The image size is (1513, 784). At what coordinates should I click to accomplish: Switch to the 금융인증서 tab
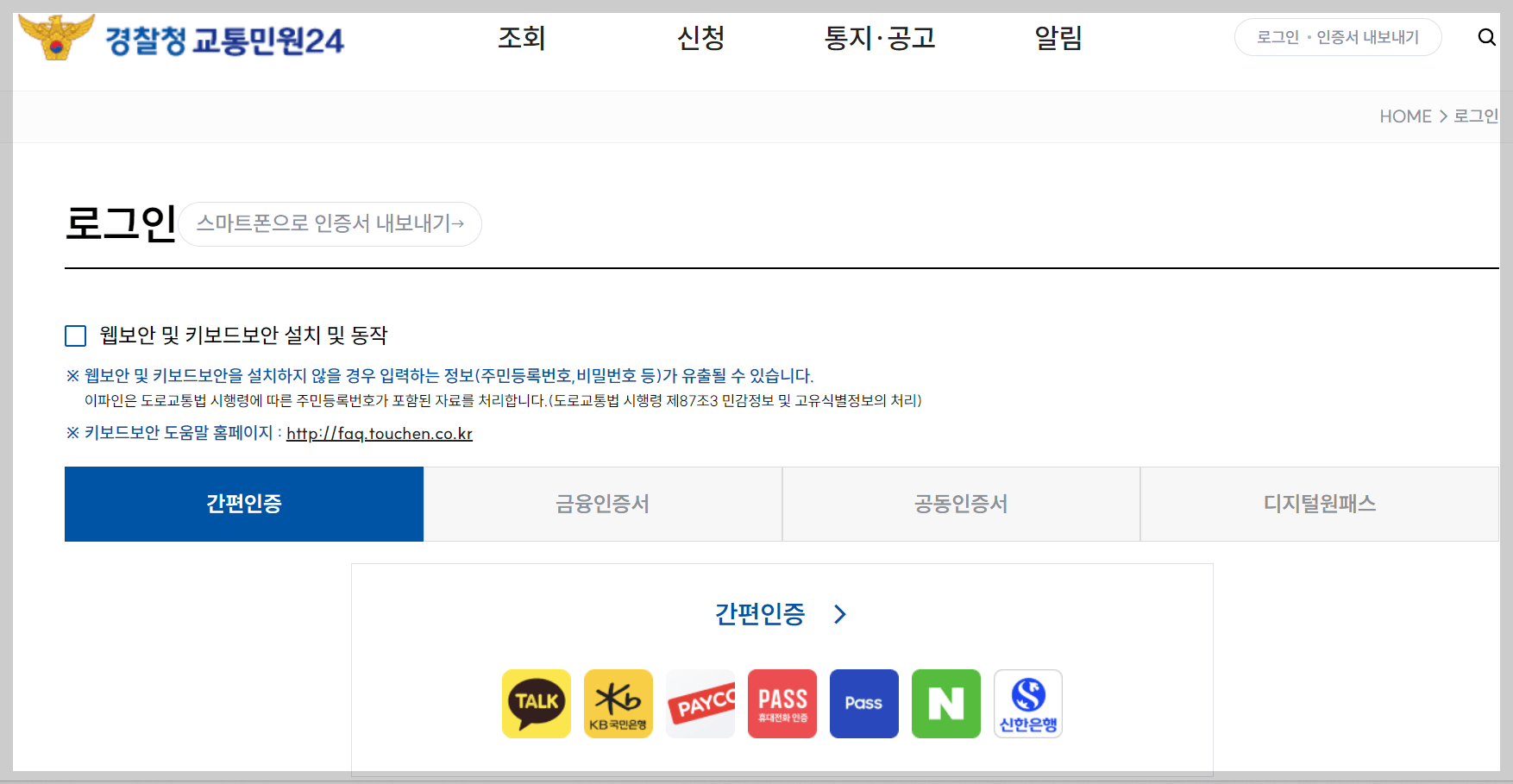click(602, 504)
